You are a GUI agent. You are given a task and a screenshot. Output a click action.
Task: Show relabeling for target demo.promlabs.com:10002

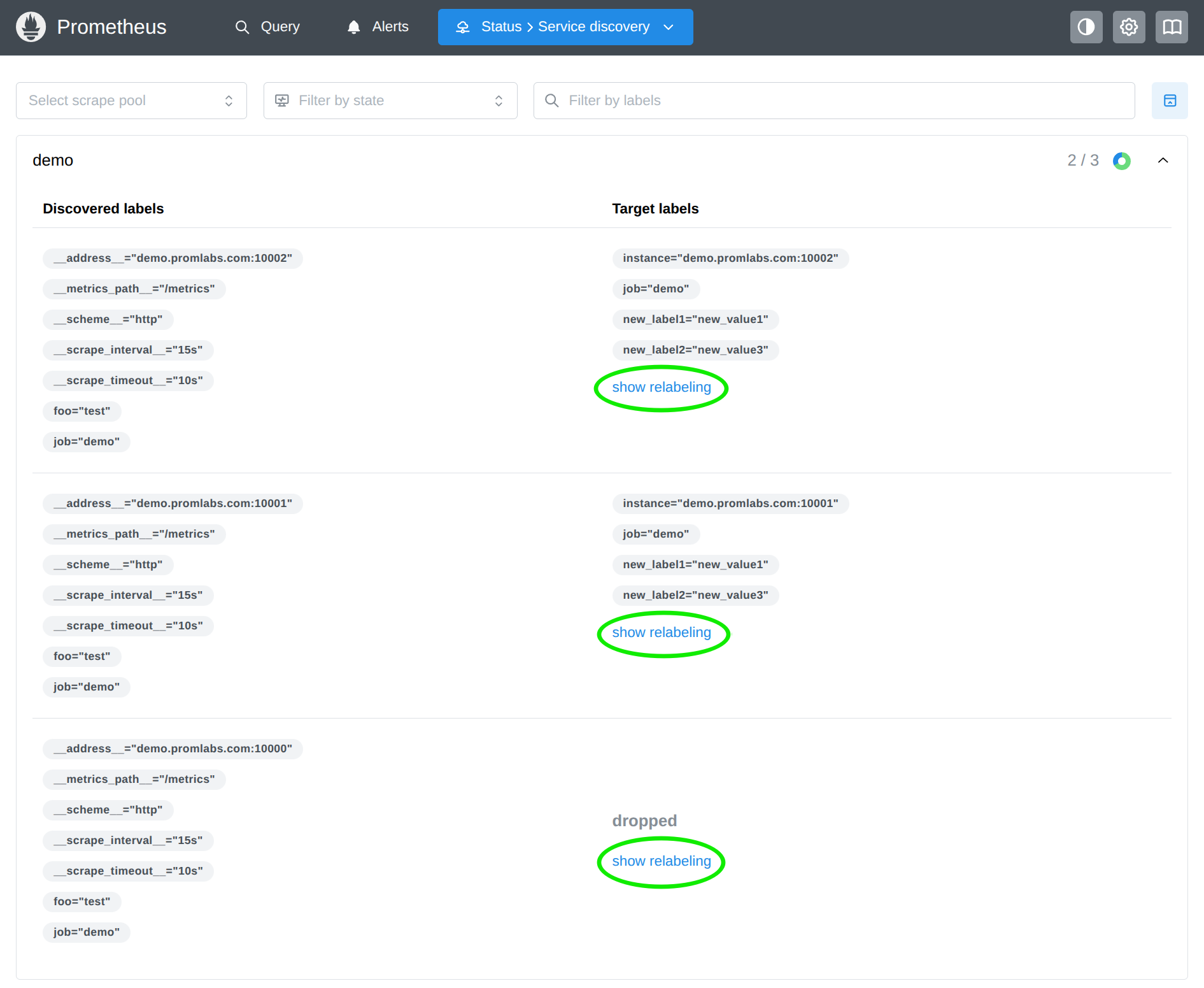pos(661,387)
